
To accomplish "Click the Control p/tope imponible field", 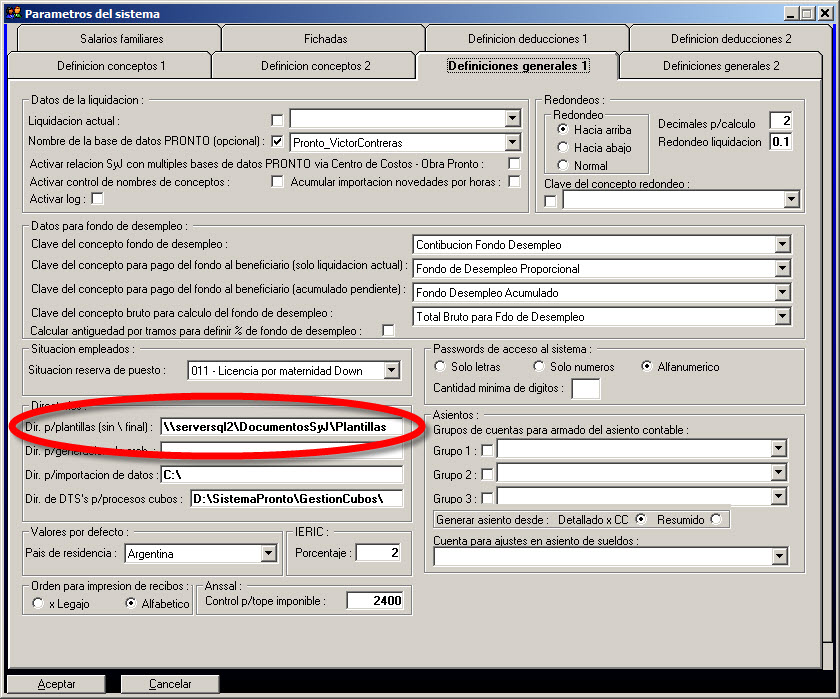I will point(374,601).
